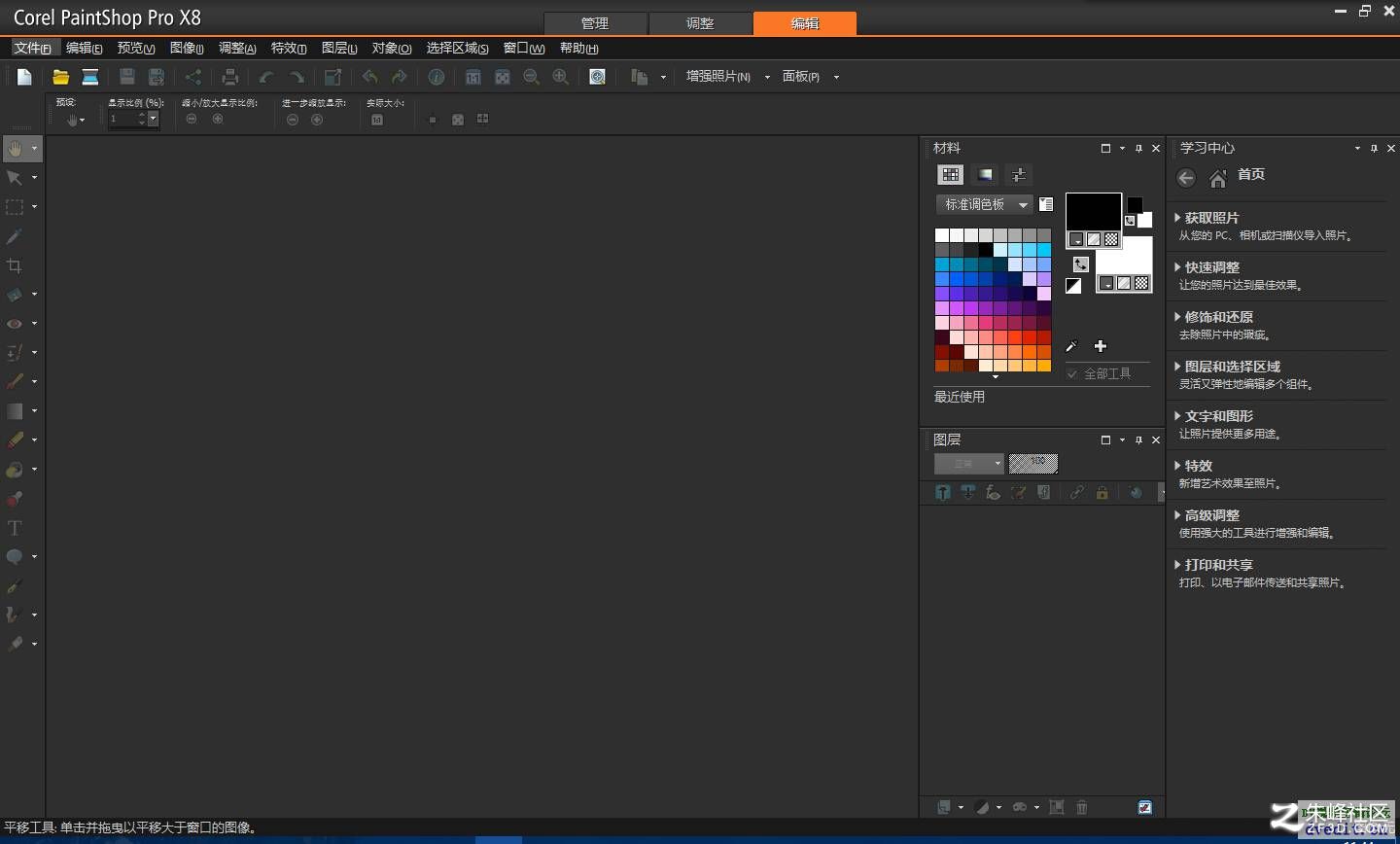The height and width of the screenshot is (844, 1400).
Task: Set background material to transparent
Action: pyautogui.click(x=1141, y=283)
